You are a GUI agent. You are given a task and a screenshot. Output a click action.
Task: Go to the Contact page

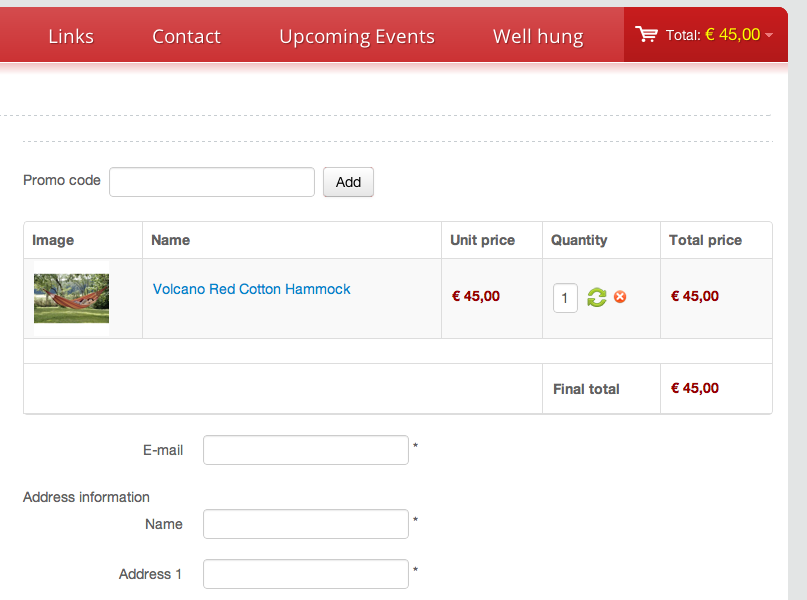(x=186, y=37)
